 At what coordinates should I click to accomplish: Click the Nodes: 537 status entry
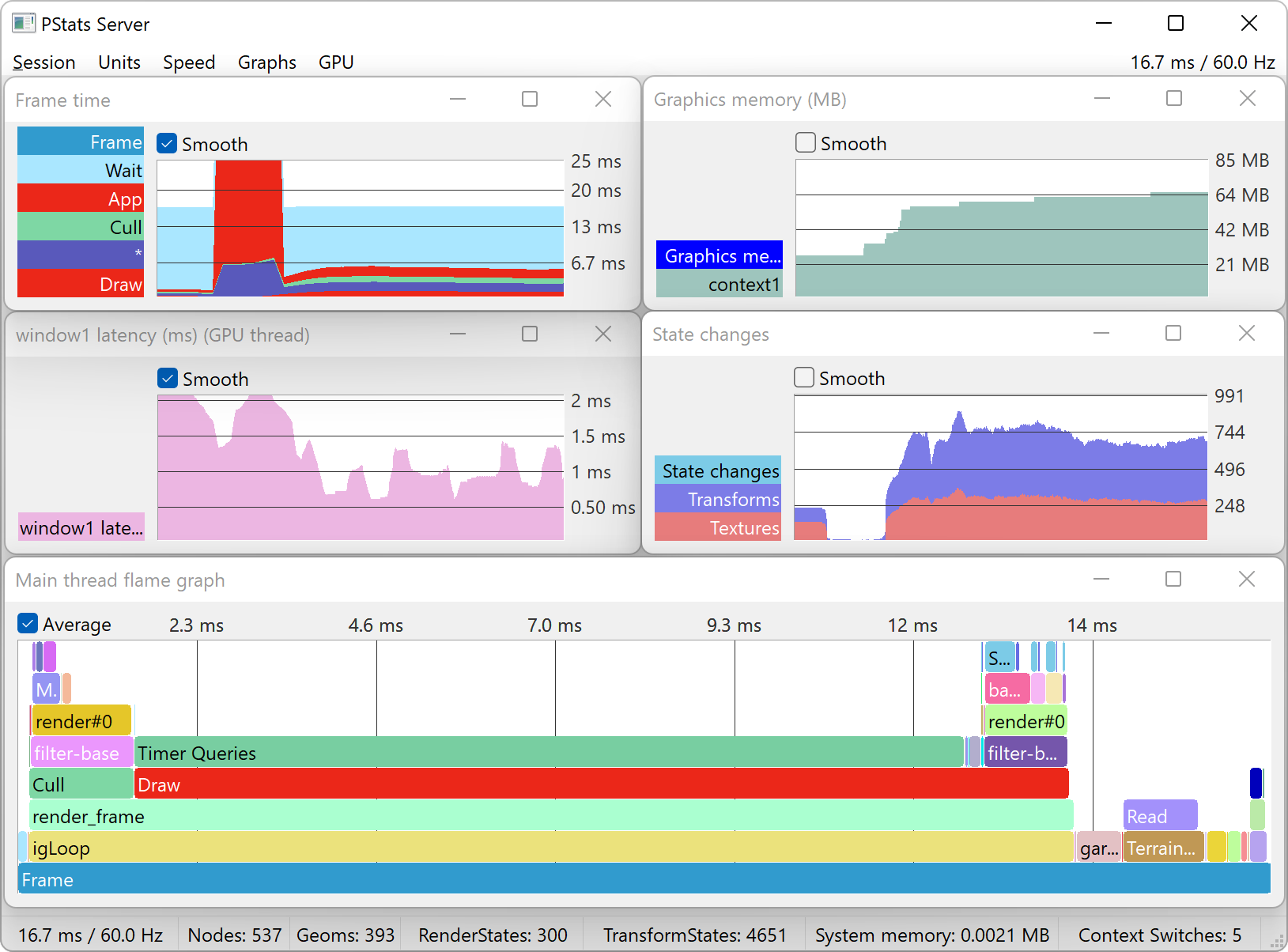235,935
